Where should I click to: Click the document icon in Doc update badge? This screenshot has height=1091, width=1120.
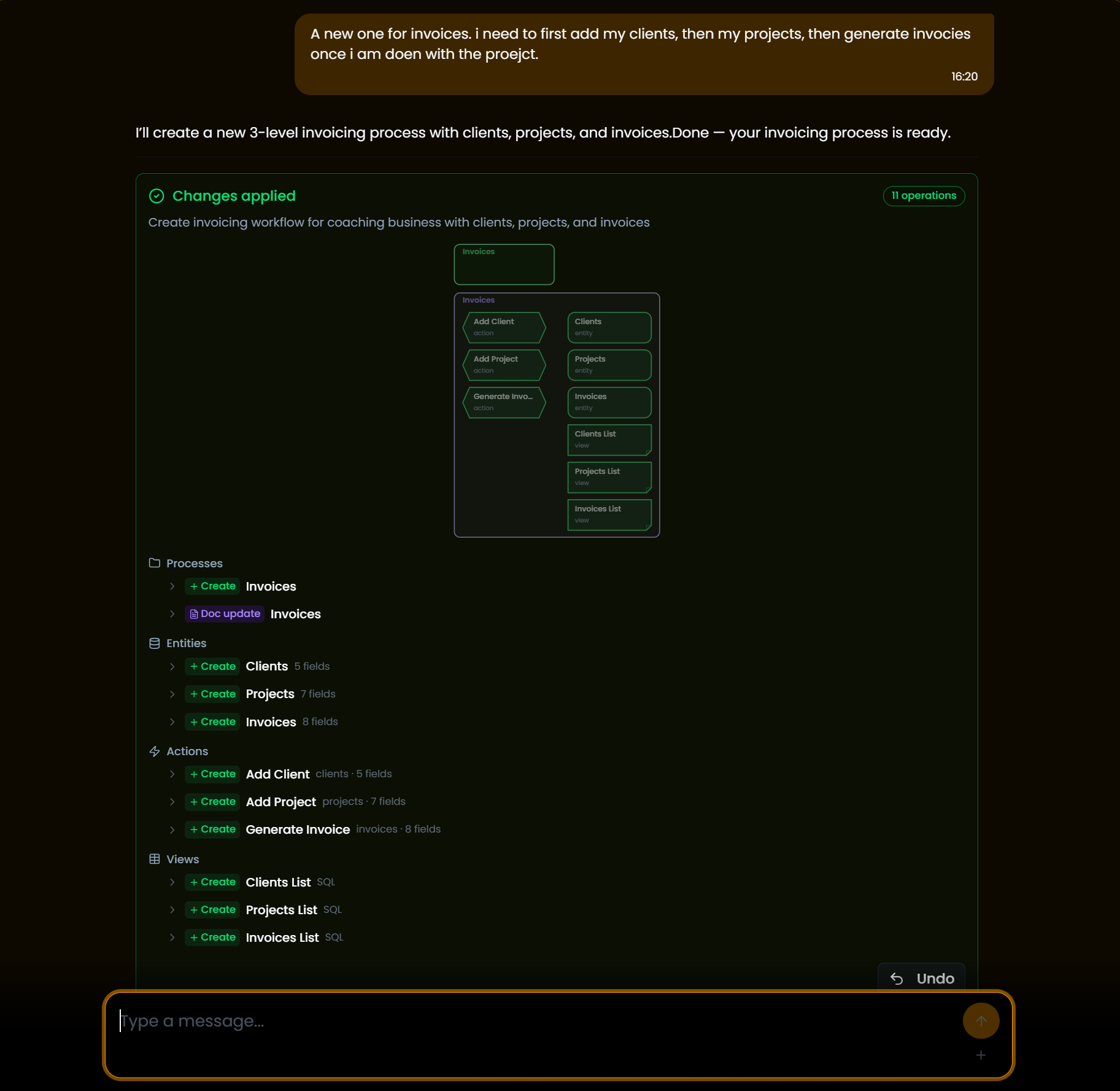click(x=193, y=613)
